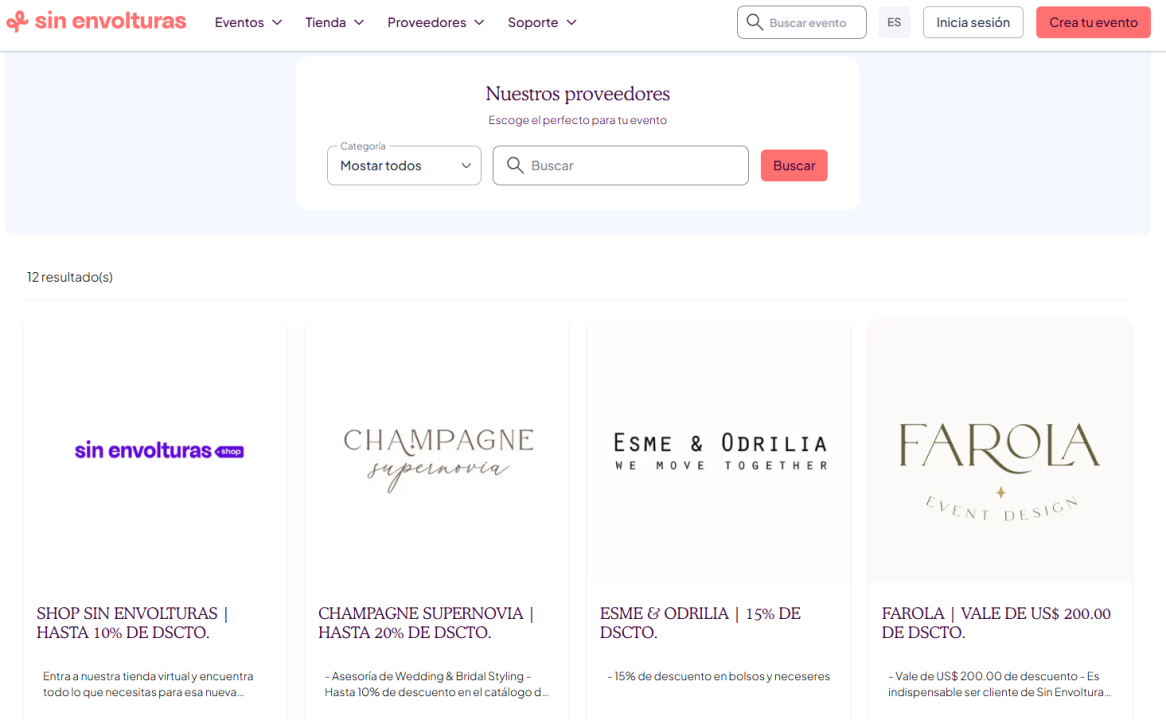1166x720 pixels.
Task: Click '15% de descuento en bolsos y neceseres'
Action: click(x=718, y=676)
